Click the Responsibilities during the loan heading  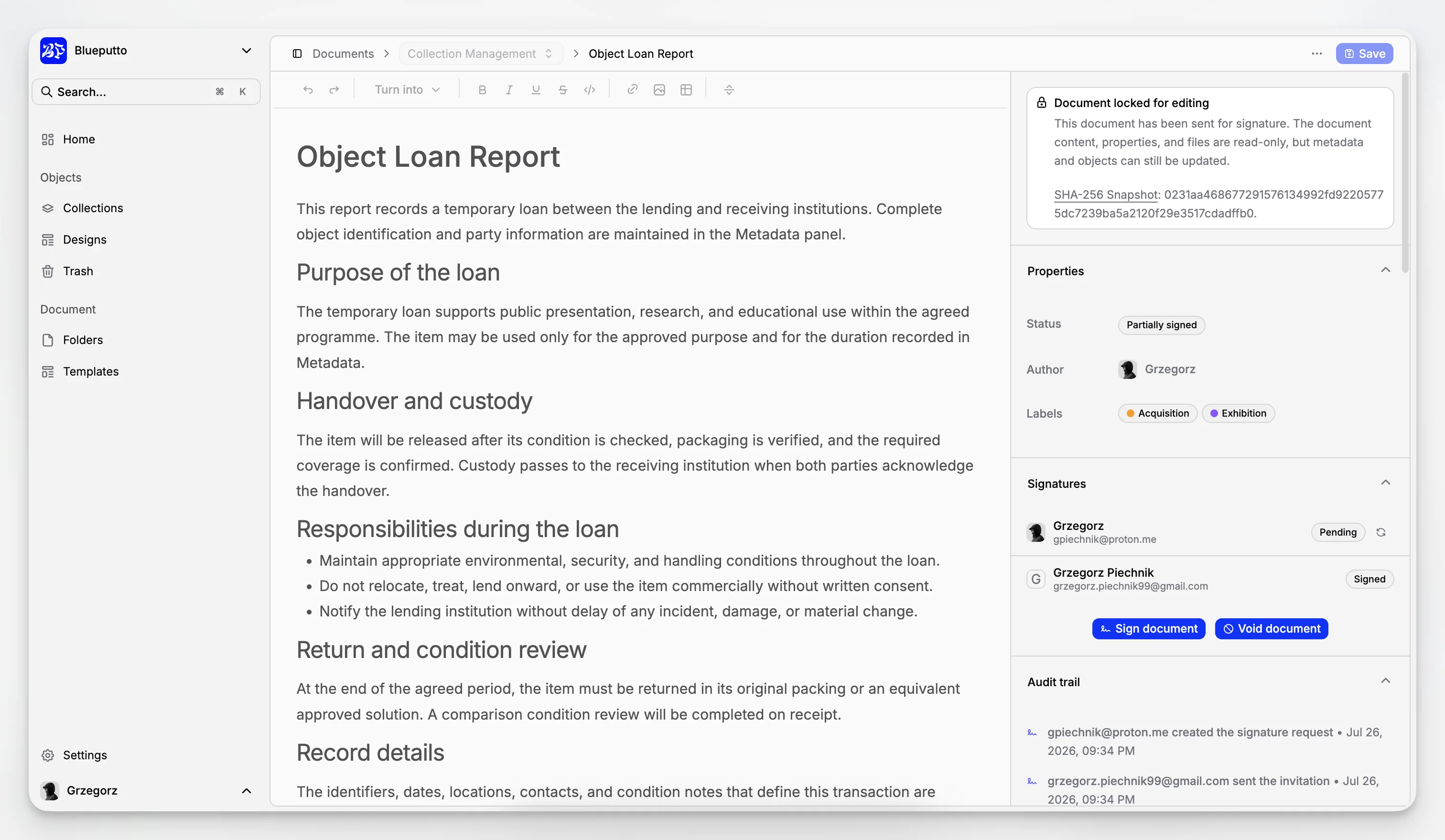coord(458,528)
